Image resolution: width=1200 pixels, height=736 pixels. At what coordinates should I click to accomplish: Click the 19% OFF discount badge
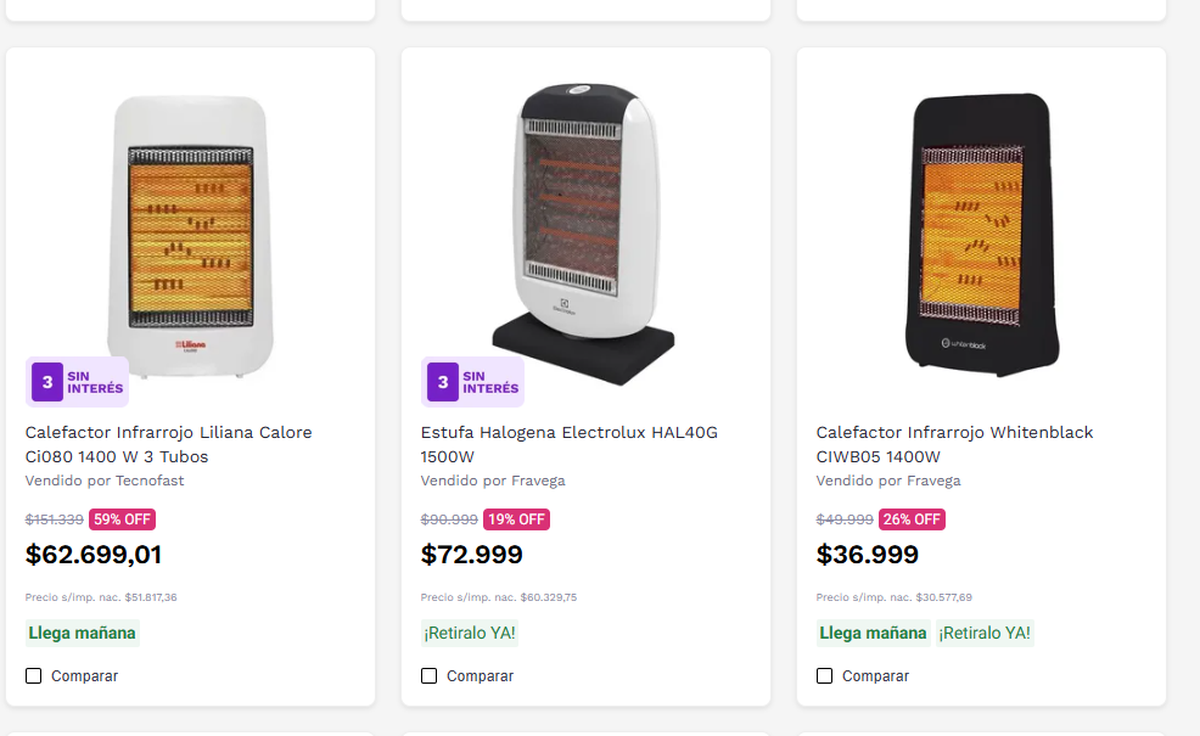[x=516, y=519]
